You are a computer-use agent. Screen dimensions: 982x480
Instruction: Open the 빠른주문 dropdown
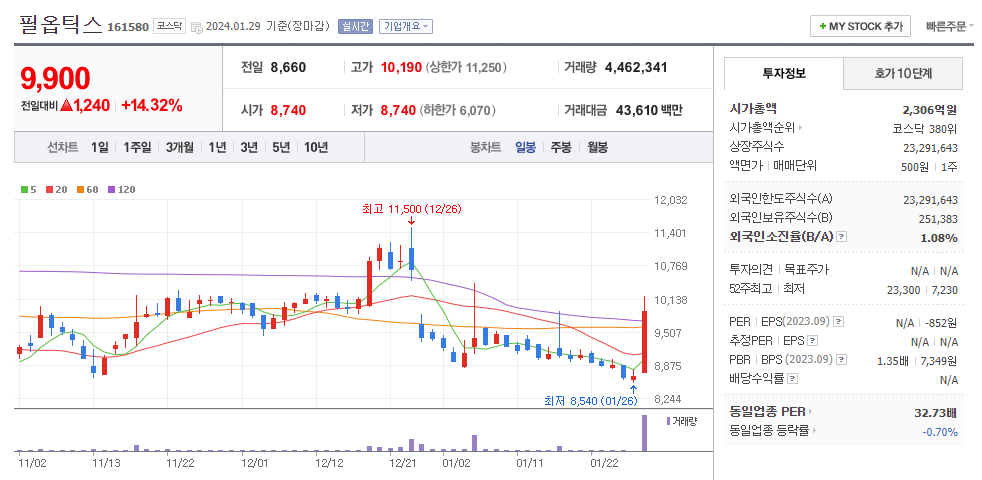click(950, 26)
